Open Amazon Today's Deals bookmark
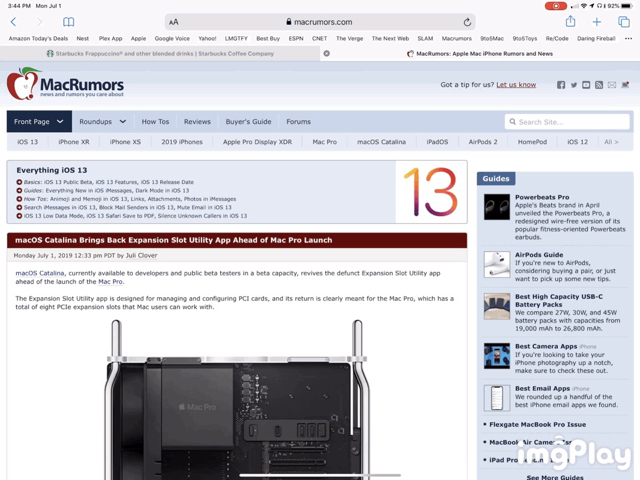 38,38
